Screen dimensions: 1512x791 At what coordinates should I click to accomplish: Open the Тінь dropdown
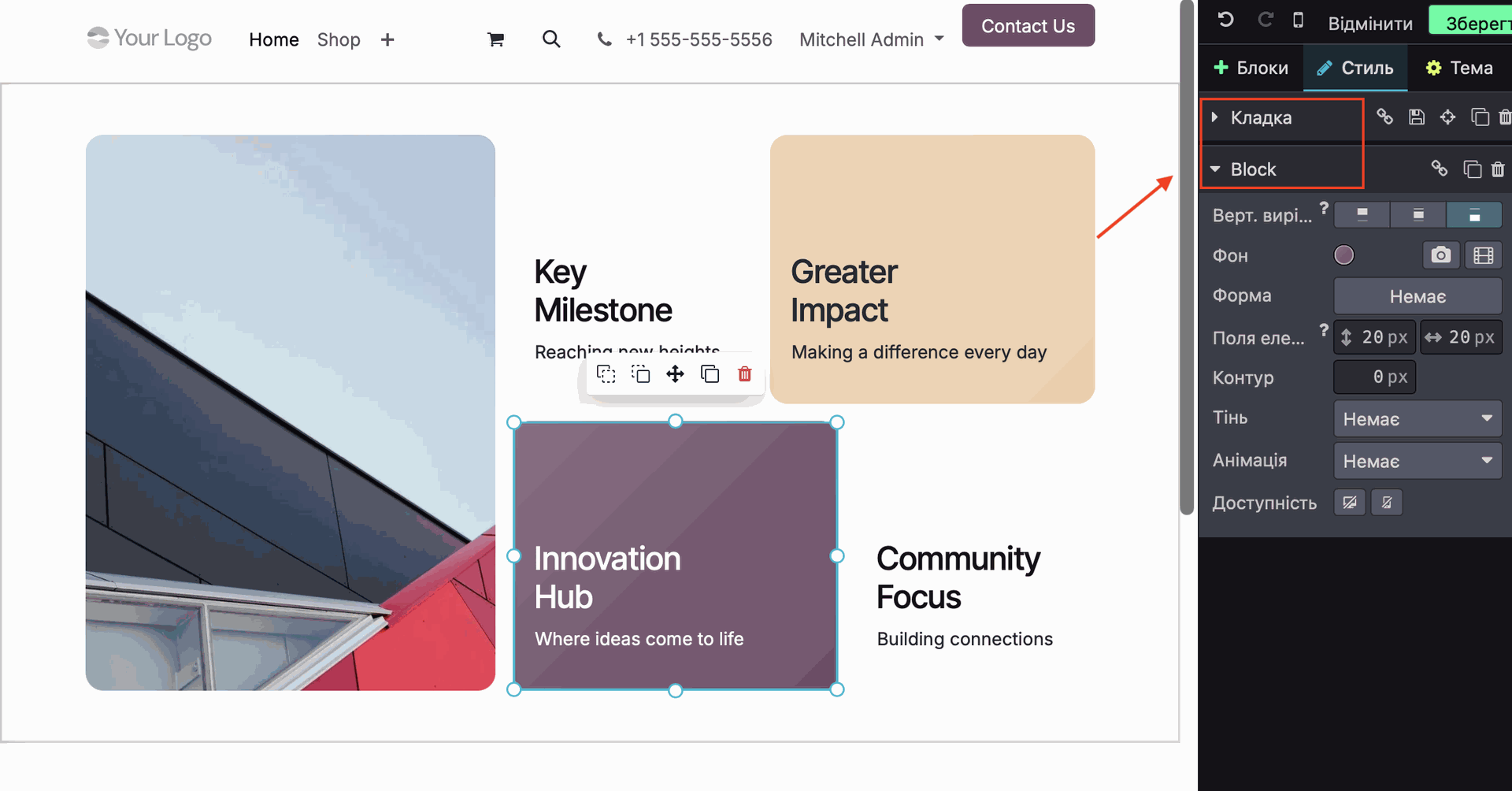(1417, 418)
